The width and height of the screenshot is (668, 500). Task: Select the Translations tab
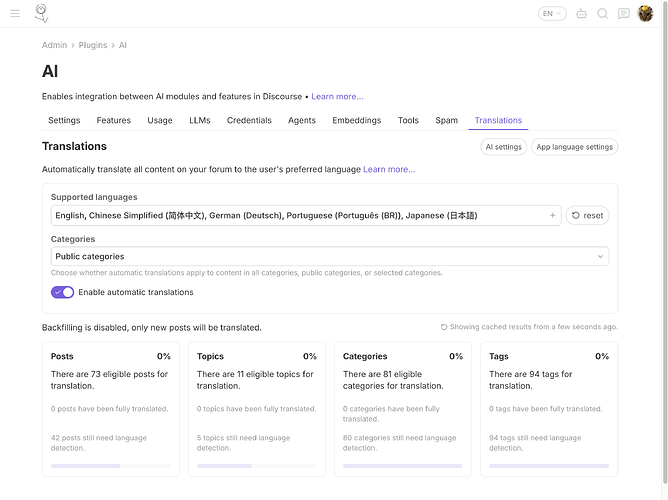(498, 121)
